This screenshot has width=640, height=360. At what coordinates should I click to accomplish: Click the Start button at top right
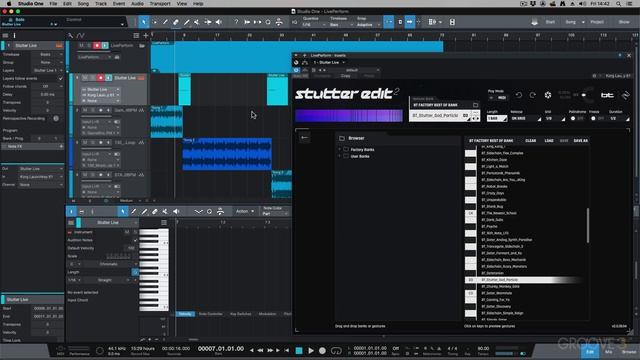click(x=550, y=22)
